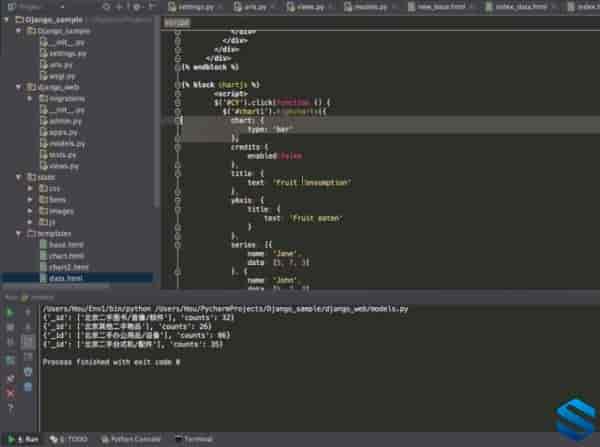Expand the css folder under static
The width and height of the screenshot is (600, 447).
pos(28,188)
